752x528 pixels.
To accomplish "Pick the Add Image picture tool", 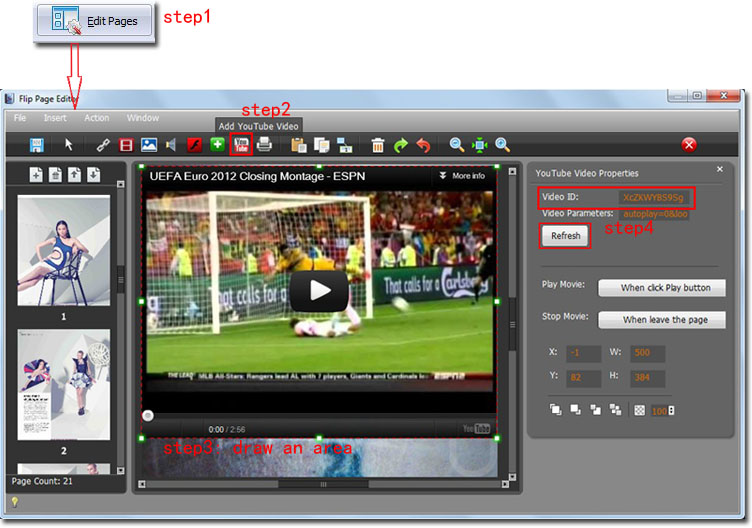I will [149, 145].
